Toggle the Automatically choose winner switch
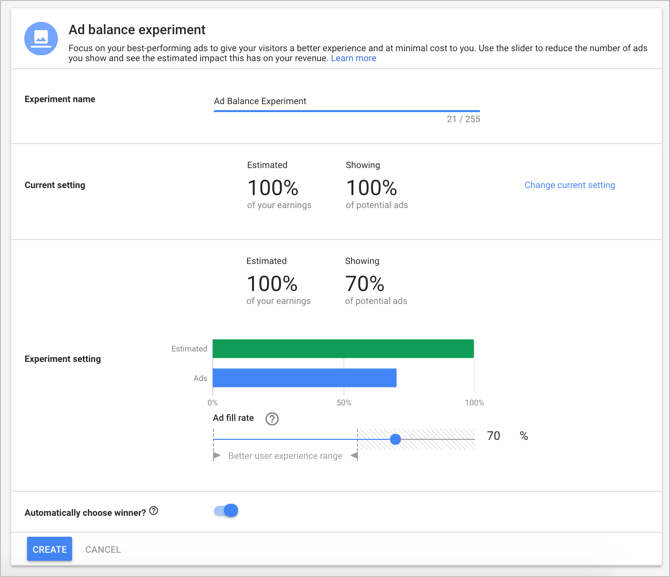The width and height of the screenshot is (670, 577). click(227, 511)
